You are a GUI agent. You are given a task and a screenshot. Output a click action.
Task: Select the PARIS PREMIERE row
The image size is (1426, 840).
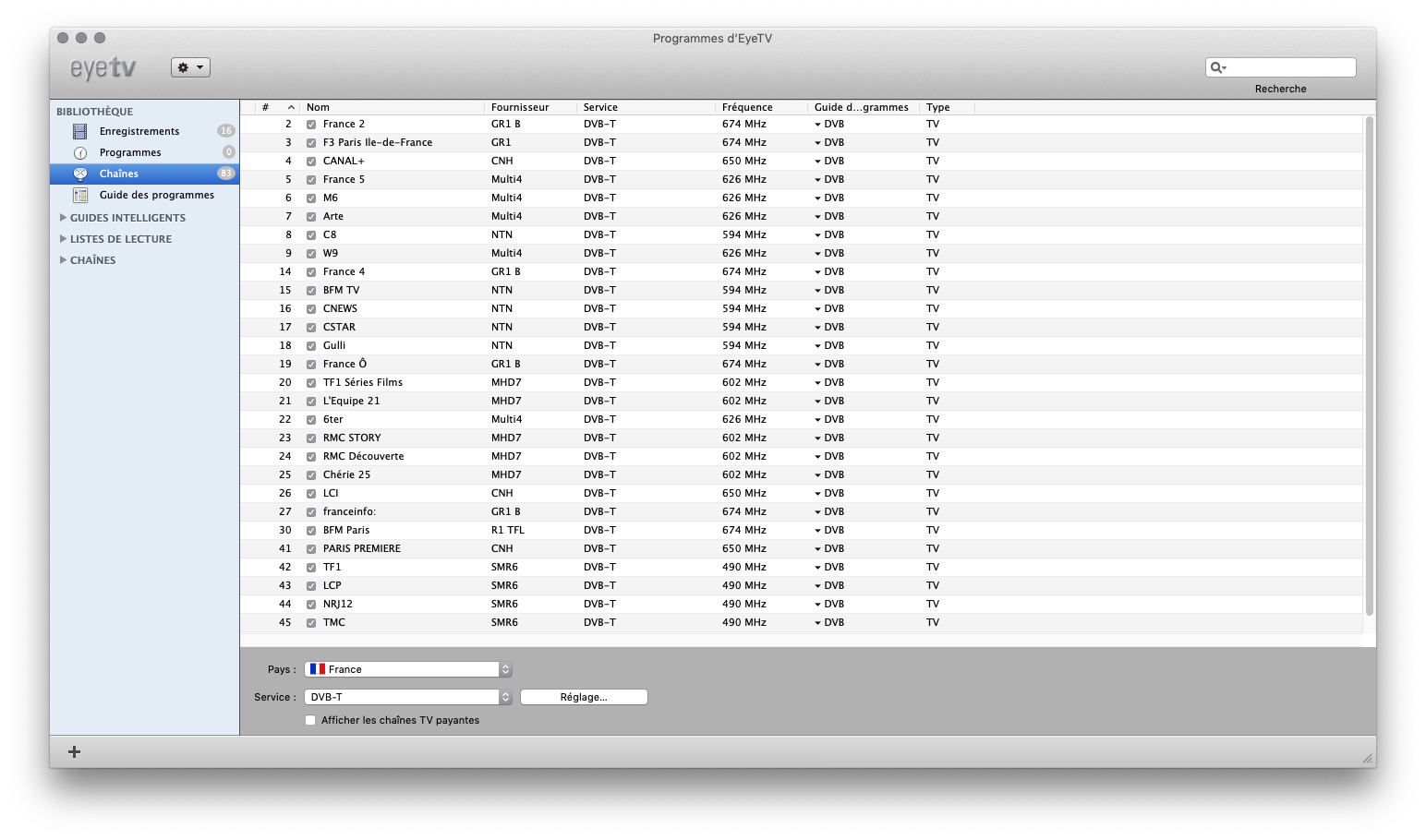[x=802, y=548]
